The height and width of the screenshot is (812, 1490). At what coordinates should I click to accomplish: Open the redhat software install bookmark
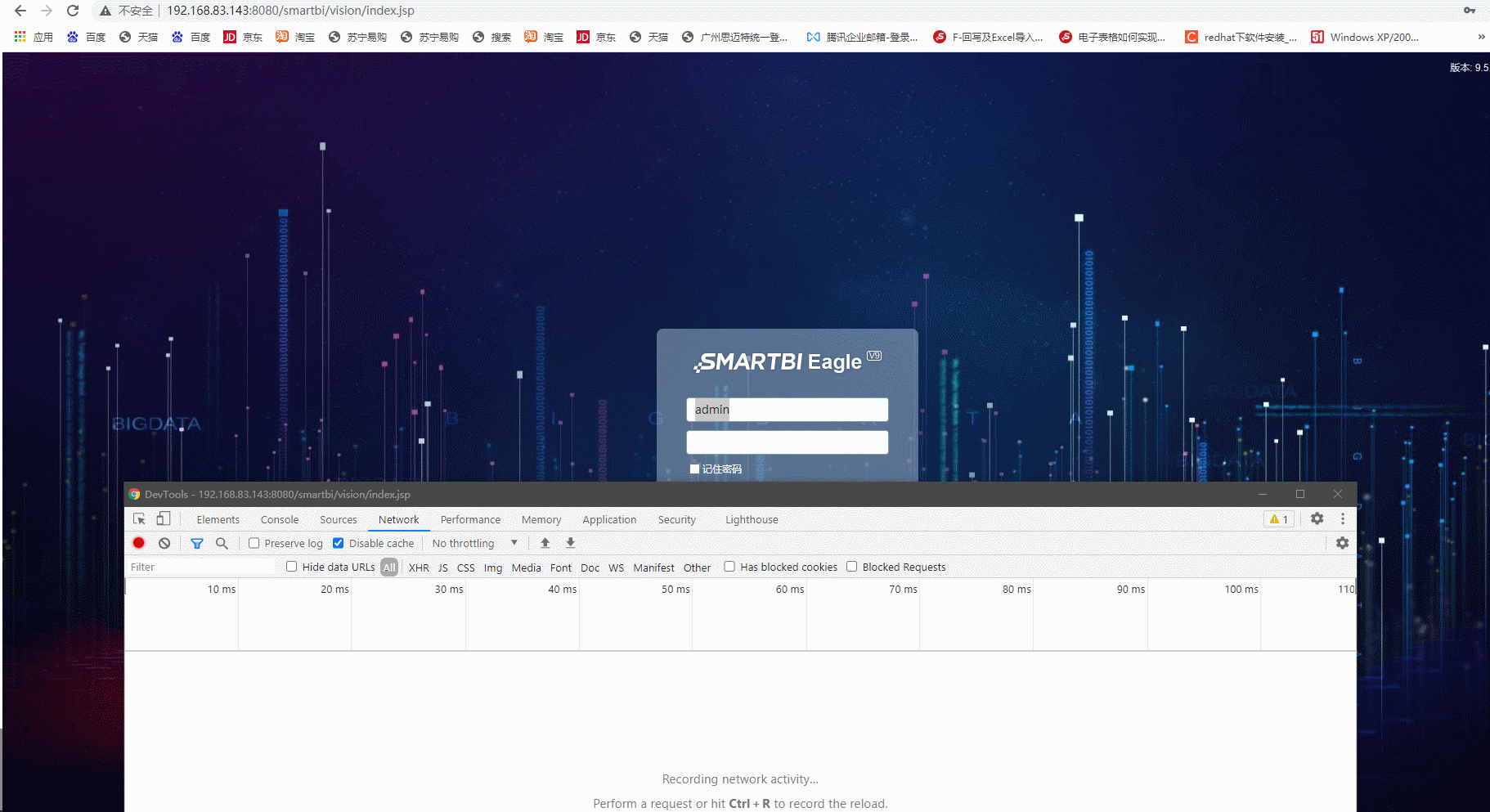[x=1241, y=37]
